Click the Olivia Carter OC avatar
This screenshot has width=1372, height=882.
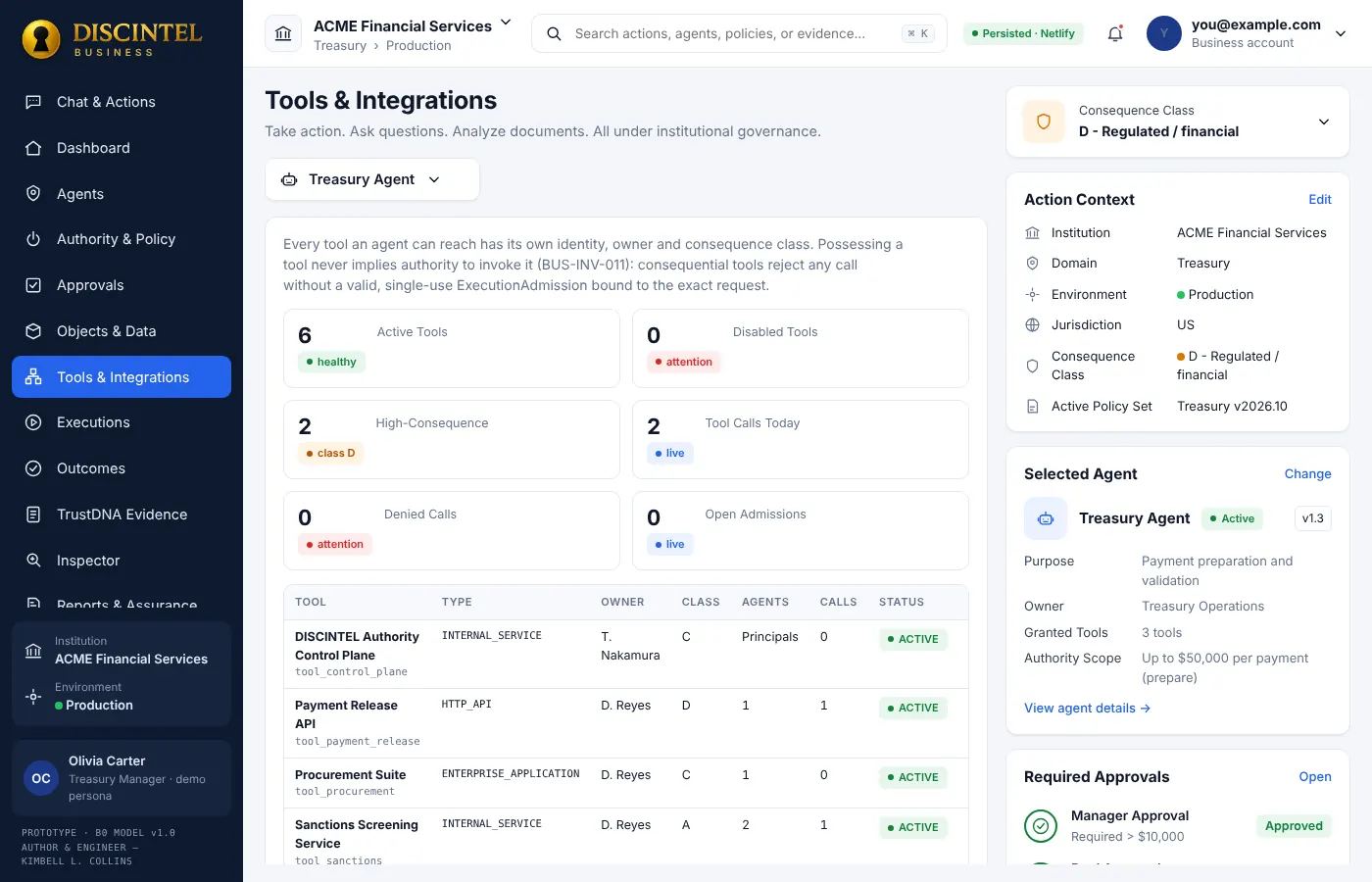[x=41, y=778]
